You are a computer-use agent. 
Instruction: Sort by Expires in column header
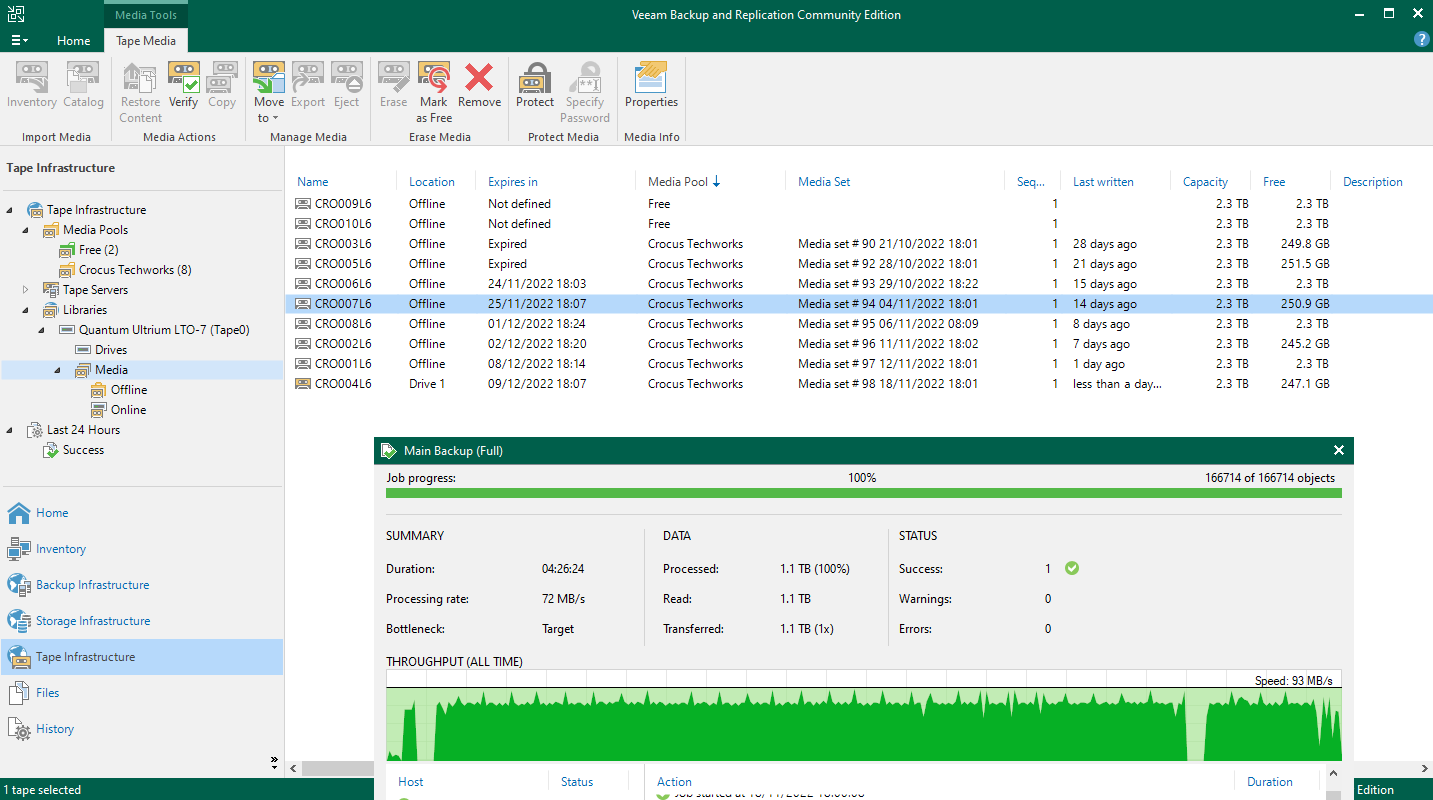pyautogui.click(x=512, y=182)
